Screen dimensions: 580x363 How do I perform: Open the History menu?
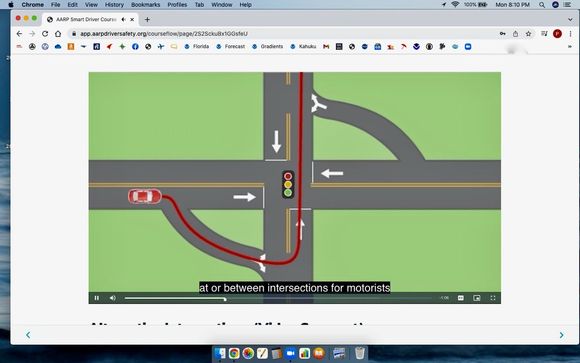pyautogui.click(x=114, y=4)
